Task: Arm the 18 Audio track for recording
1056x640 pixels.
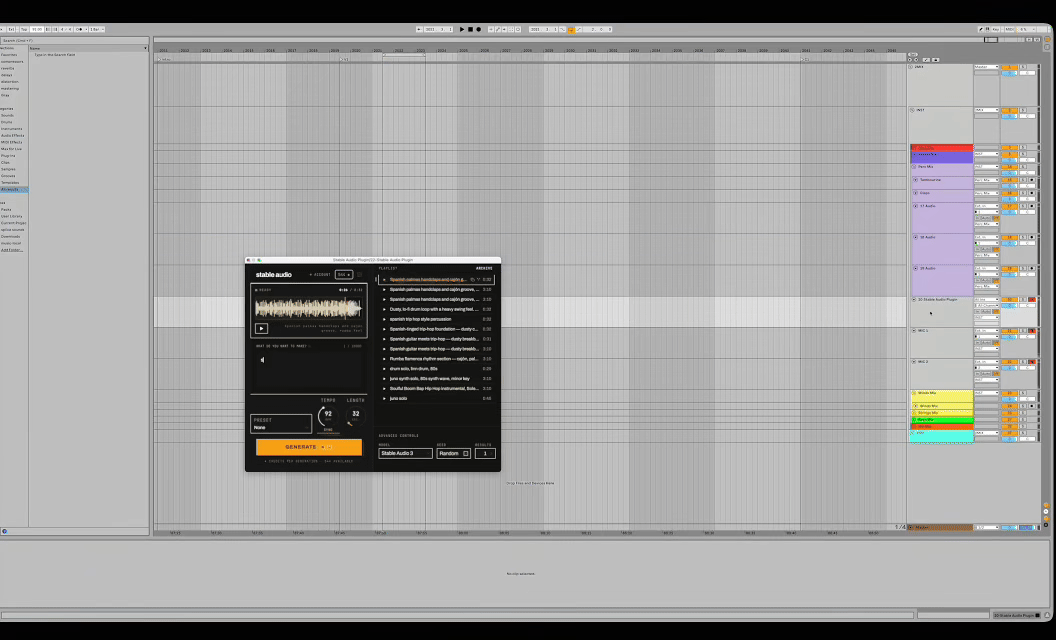Action: coord(1032,237)
